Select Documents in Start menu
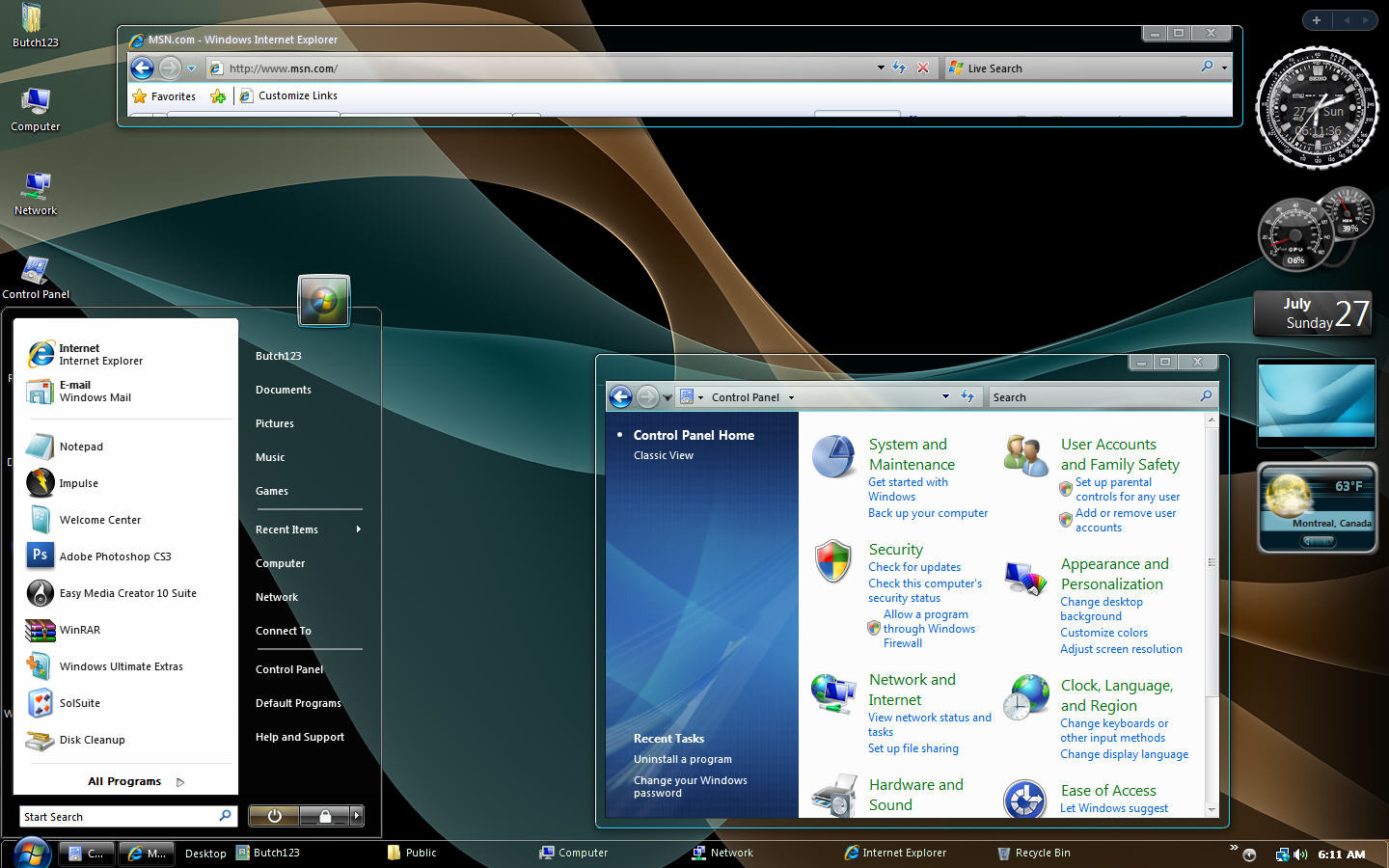This screenshot has width=1389, height=868. [284, 390]
